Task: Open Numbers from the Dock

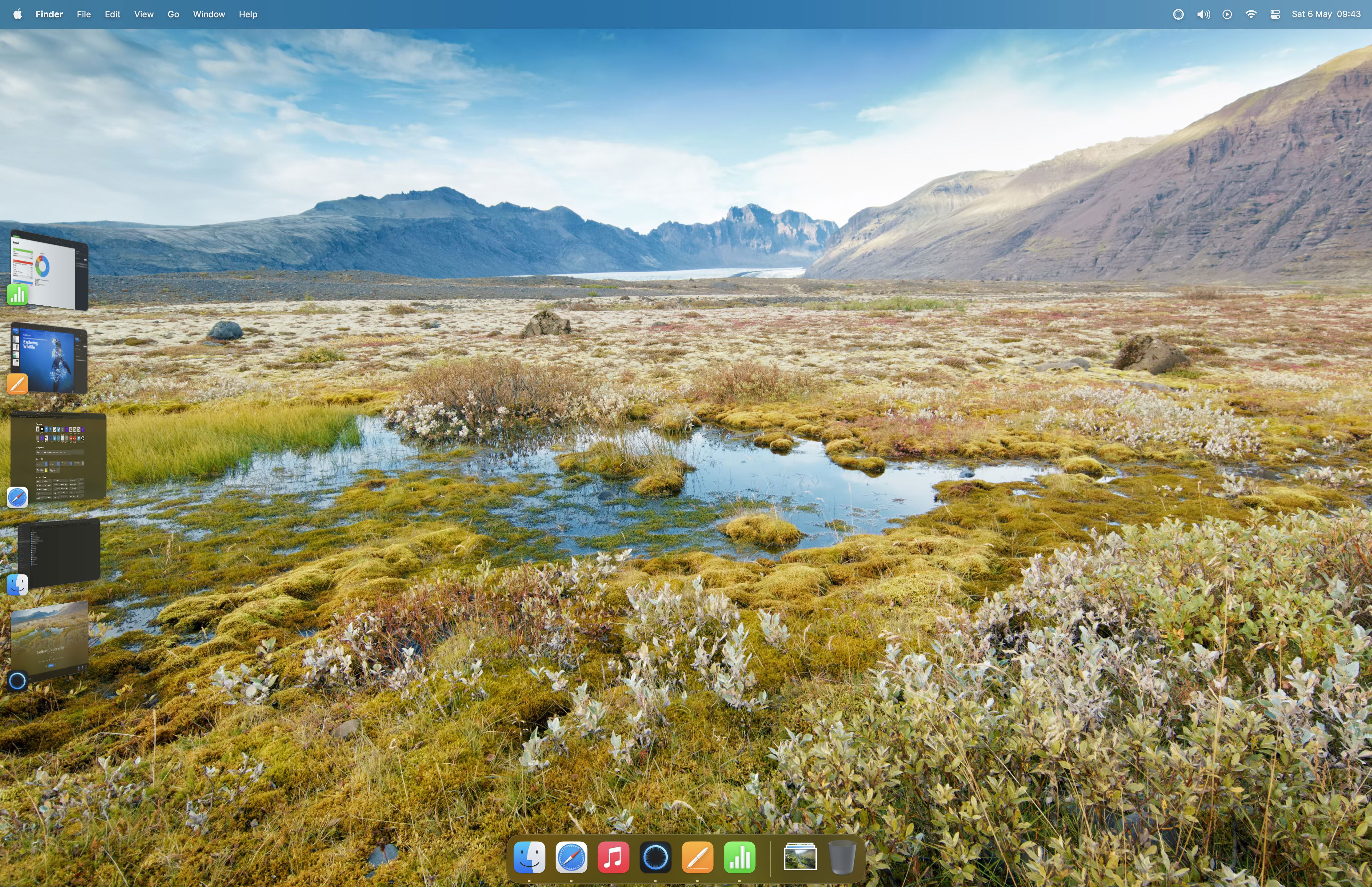Action: click(739, 857)
